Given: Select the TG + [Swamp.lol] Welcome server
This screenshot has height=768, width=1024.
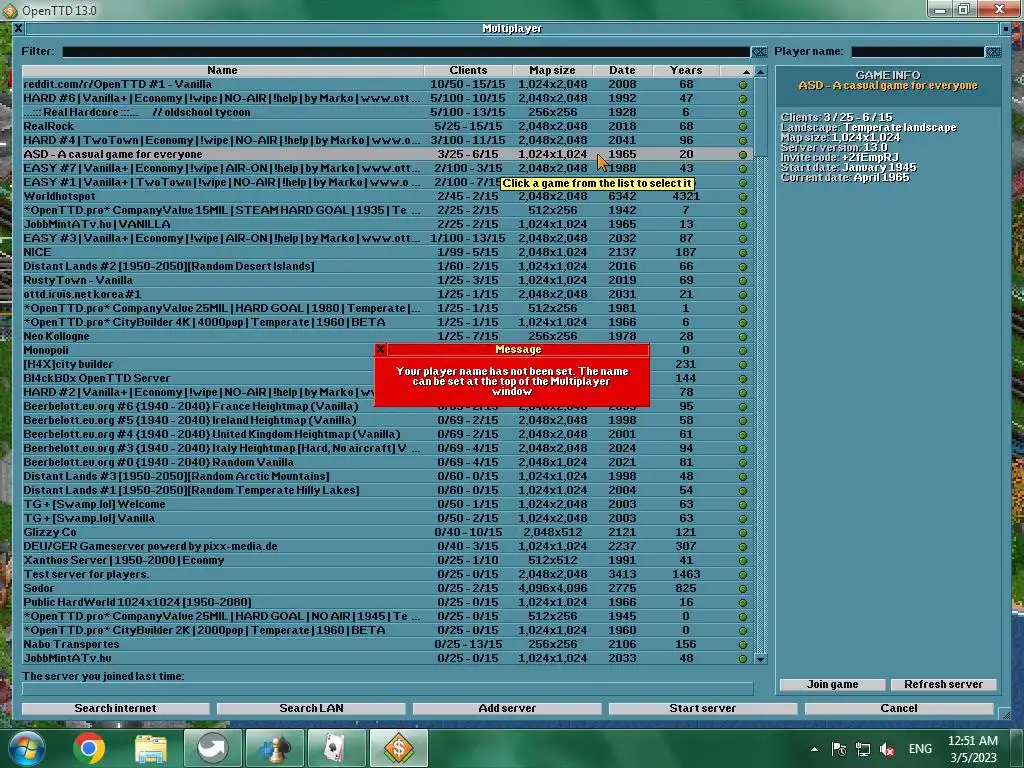Looking at the screenshot, I should [x=387, y=505].
